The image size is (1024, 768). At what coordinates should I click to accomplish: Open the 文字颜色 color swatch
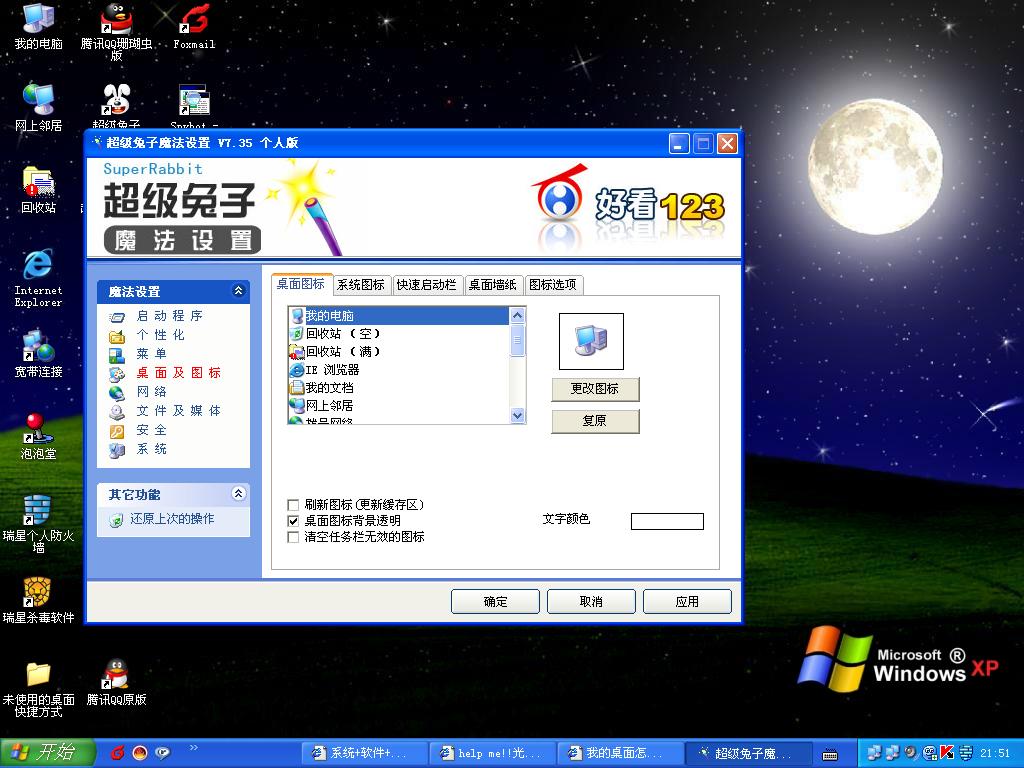pos(667,521)
